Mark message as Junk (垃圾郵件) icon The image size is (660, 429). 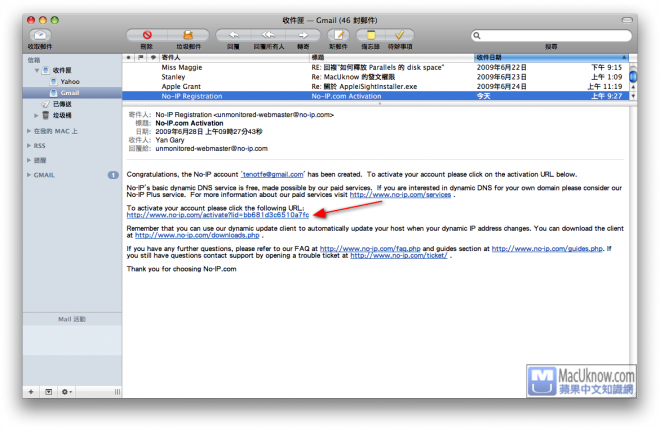(187, 35)
